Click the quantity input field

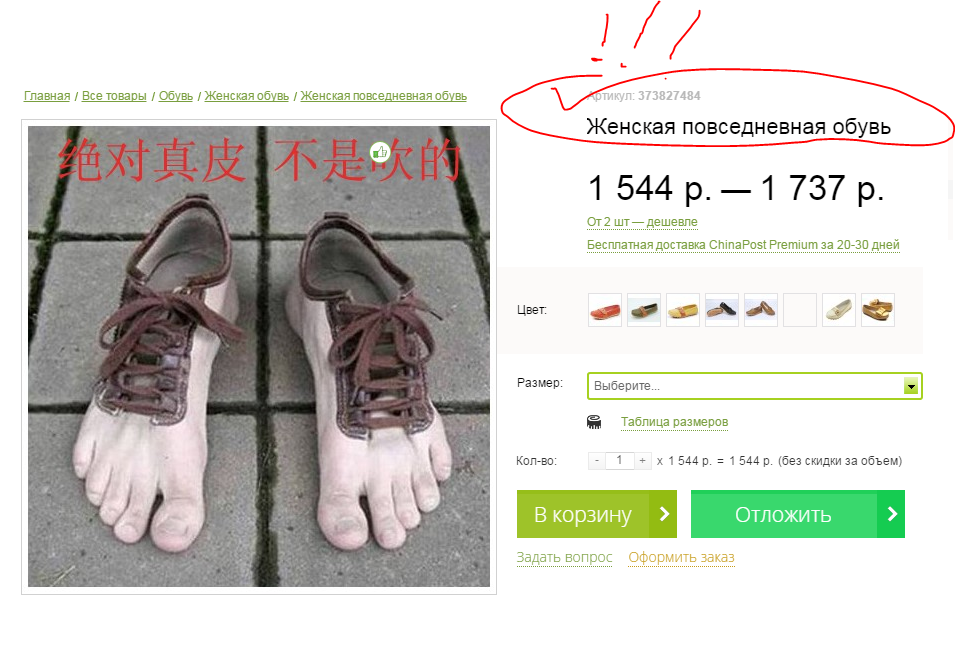point(619,461)
